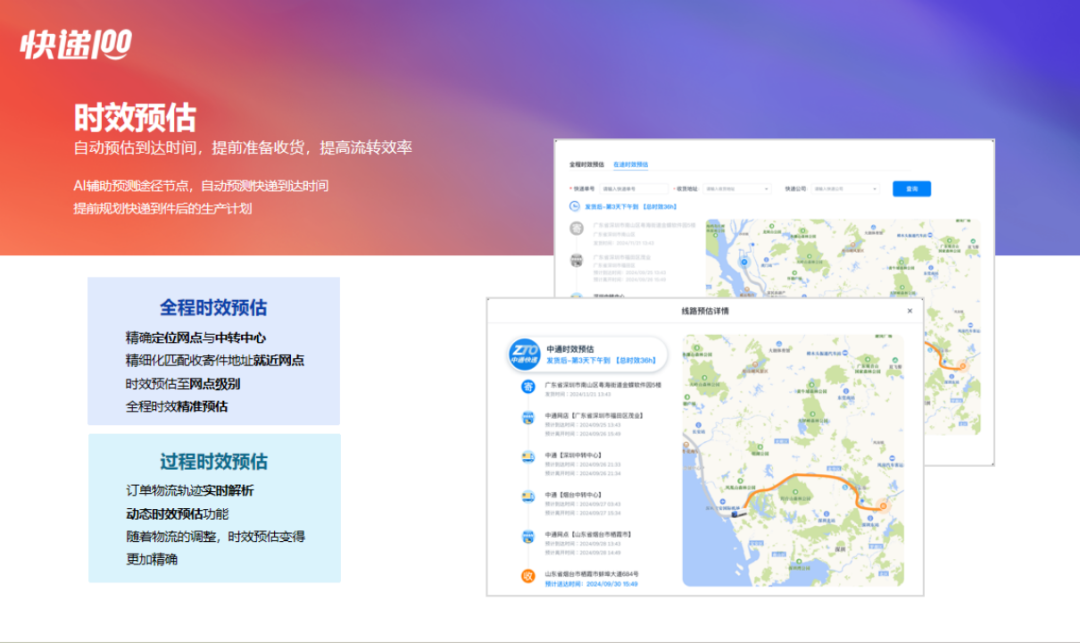Image resolution: width=1080 pixels, height=643 pixels.
Task: Click the 过程时效预估 card heading
Action: (x=214, y=461)
